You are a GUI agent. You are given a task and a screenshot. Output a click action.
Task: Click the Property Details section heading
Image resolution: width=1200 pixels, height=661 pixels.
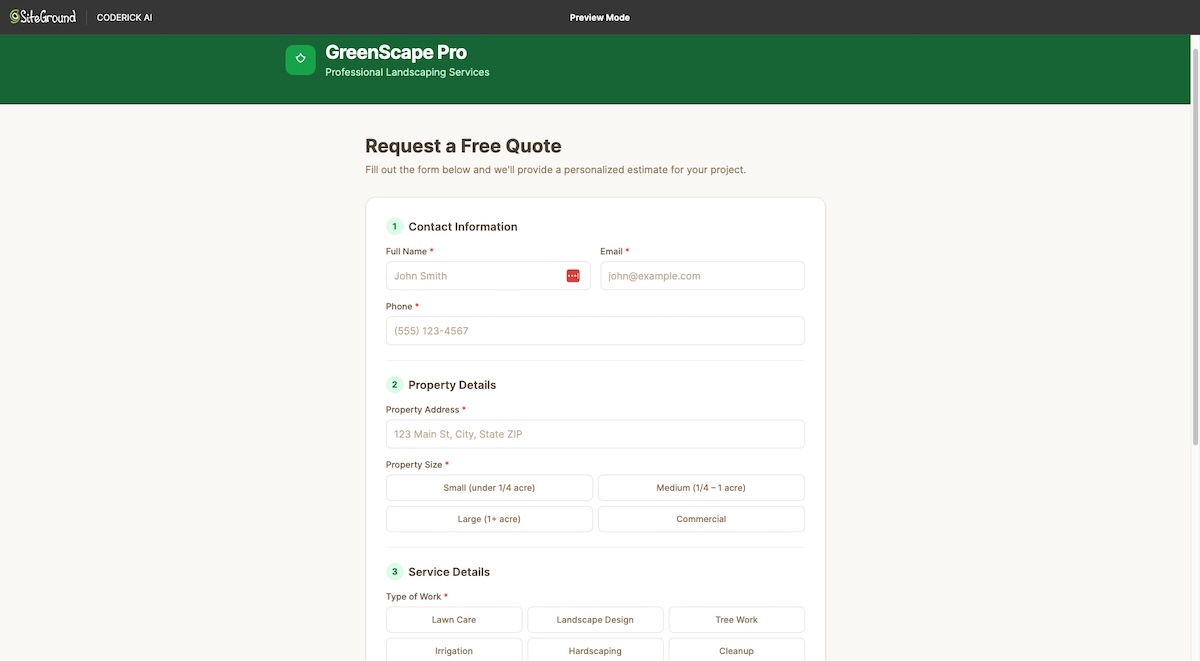coord(452,385)
